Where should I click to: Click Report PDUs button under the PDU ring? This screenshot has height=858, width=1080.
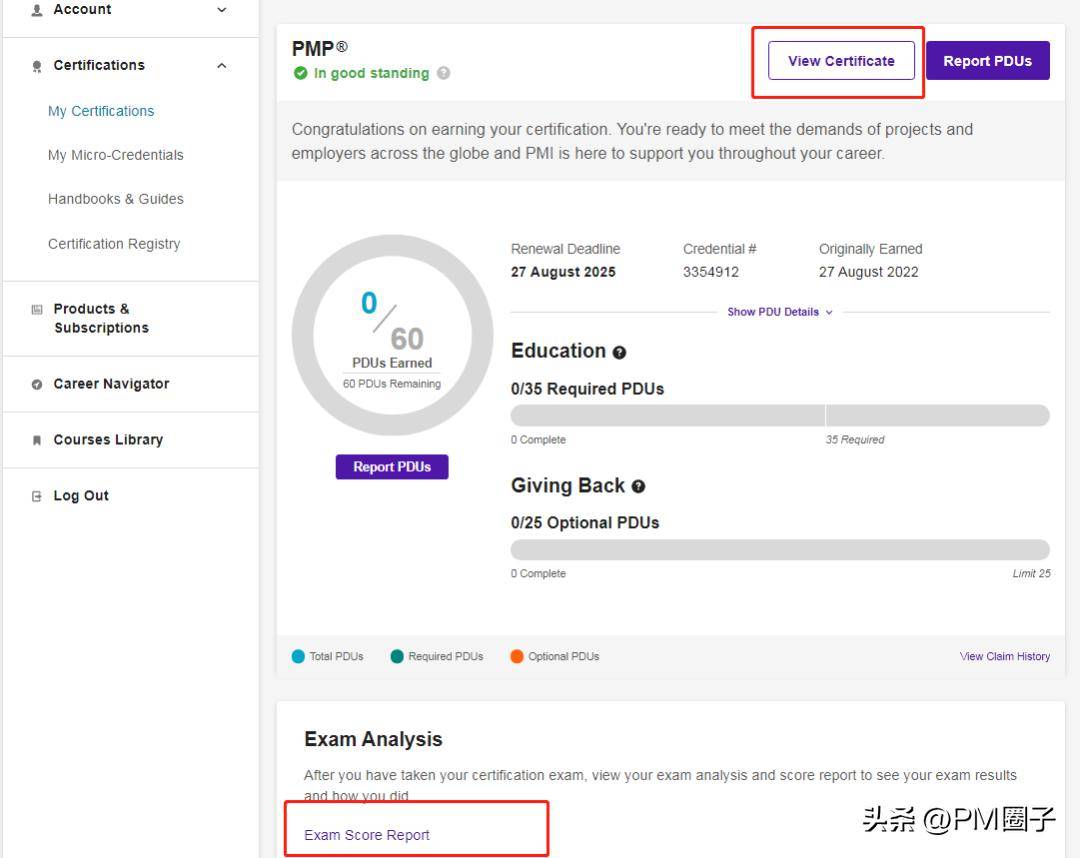(392, 467)
